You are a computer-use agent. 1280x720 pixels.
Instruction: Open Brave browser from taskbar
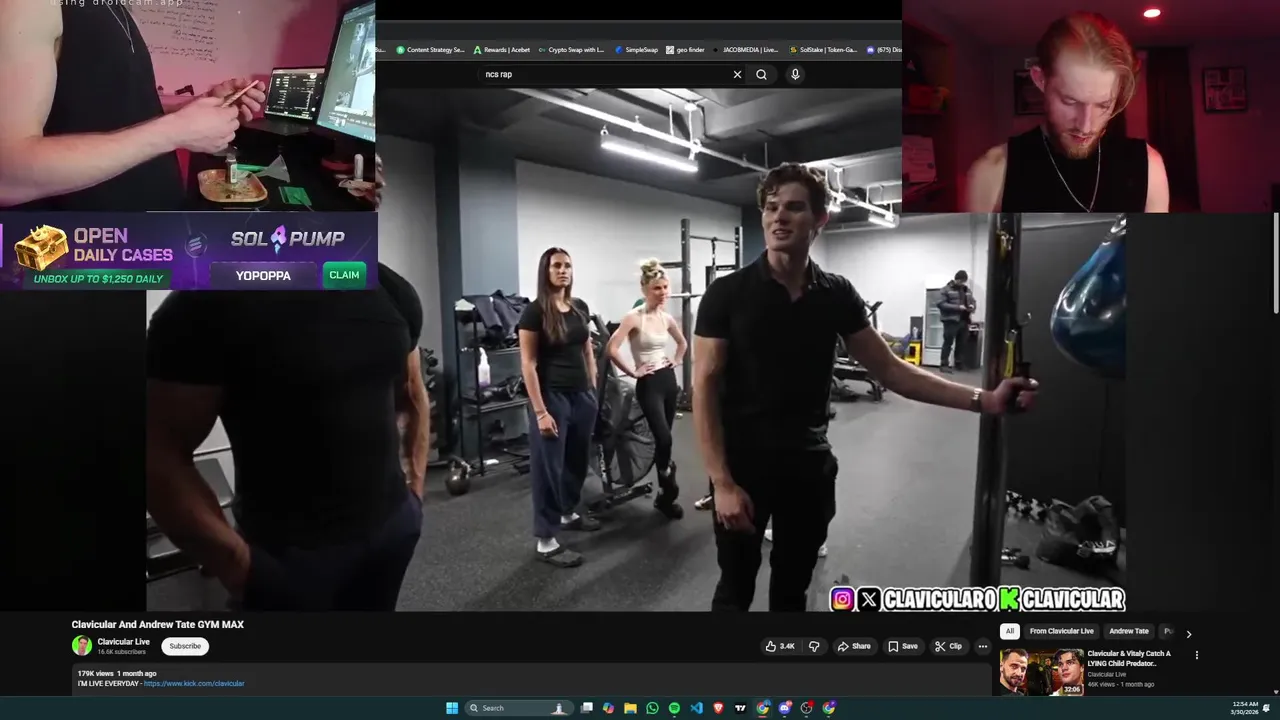click(719, 708)
